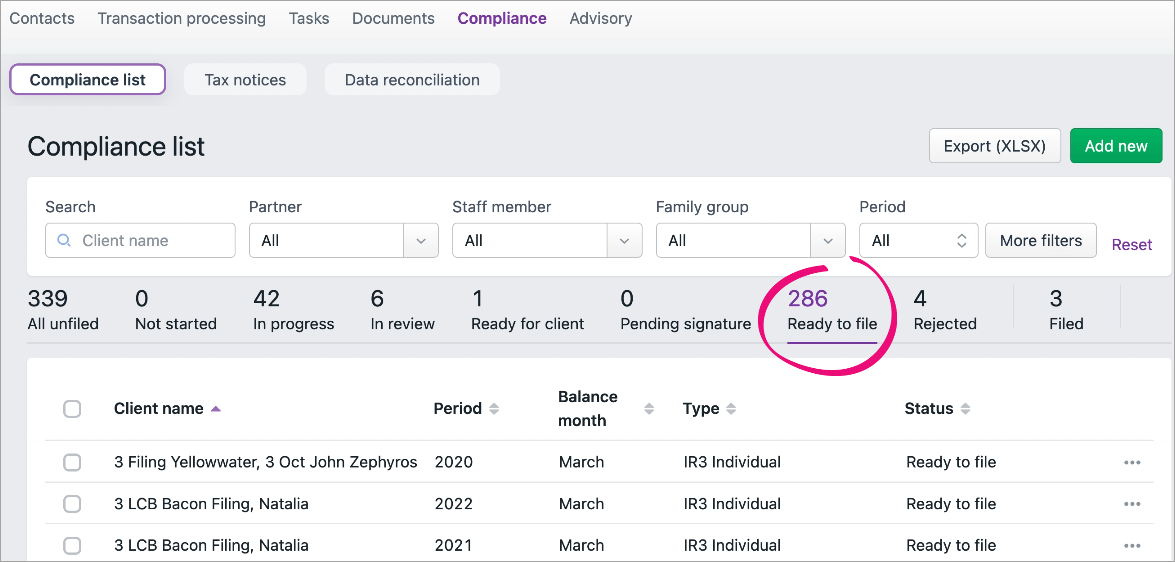Image resolution: width=1175 pixels, height=562 pixels.
Task: Sort the list by the Type column arrows
Action: pyautogui.click(x=731, y=409)
